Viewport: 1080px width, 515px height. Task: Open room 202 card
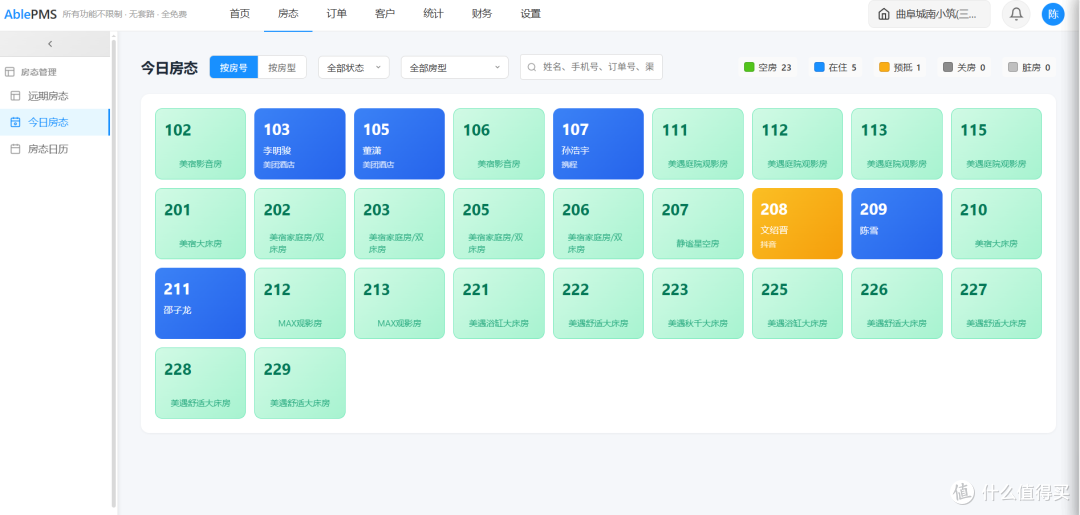(x=300, y=224)
